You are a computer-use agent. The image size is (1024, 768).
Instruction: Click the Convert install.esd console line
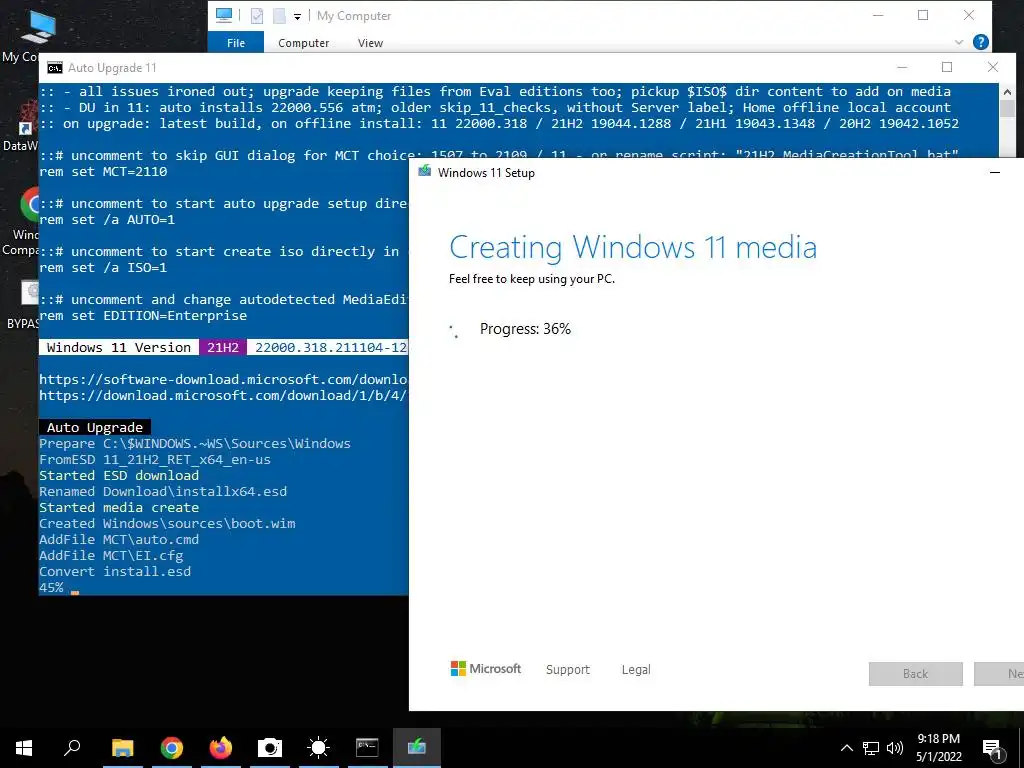pyautogui.click(x=115, y=571)
